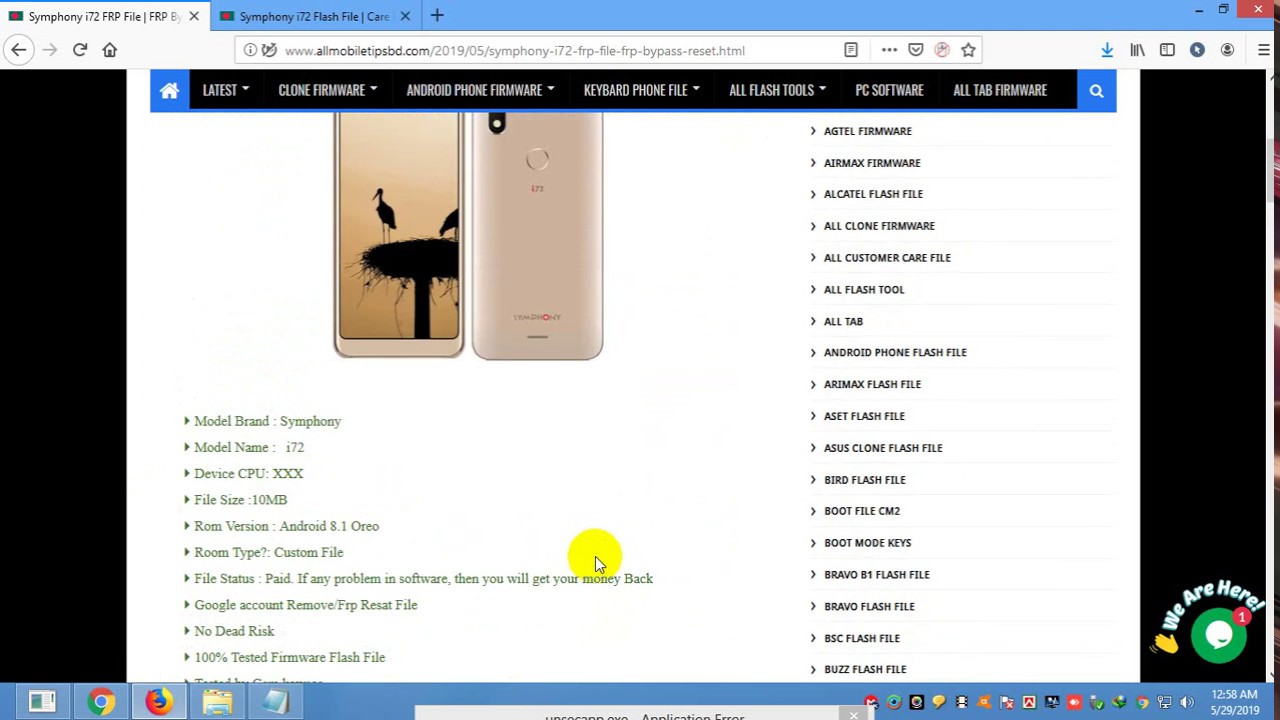Open the site search magnifier

click(x=1096, y=91)
